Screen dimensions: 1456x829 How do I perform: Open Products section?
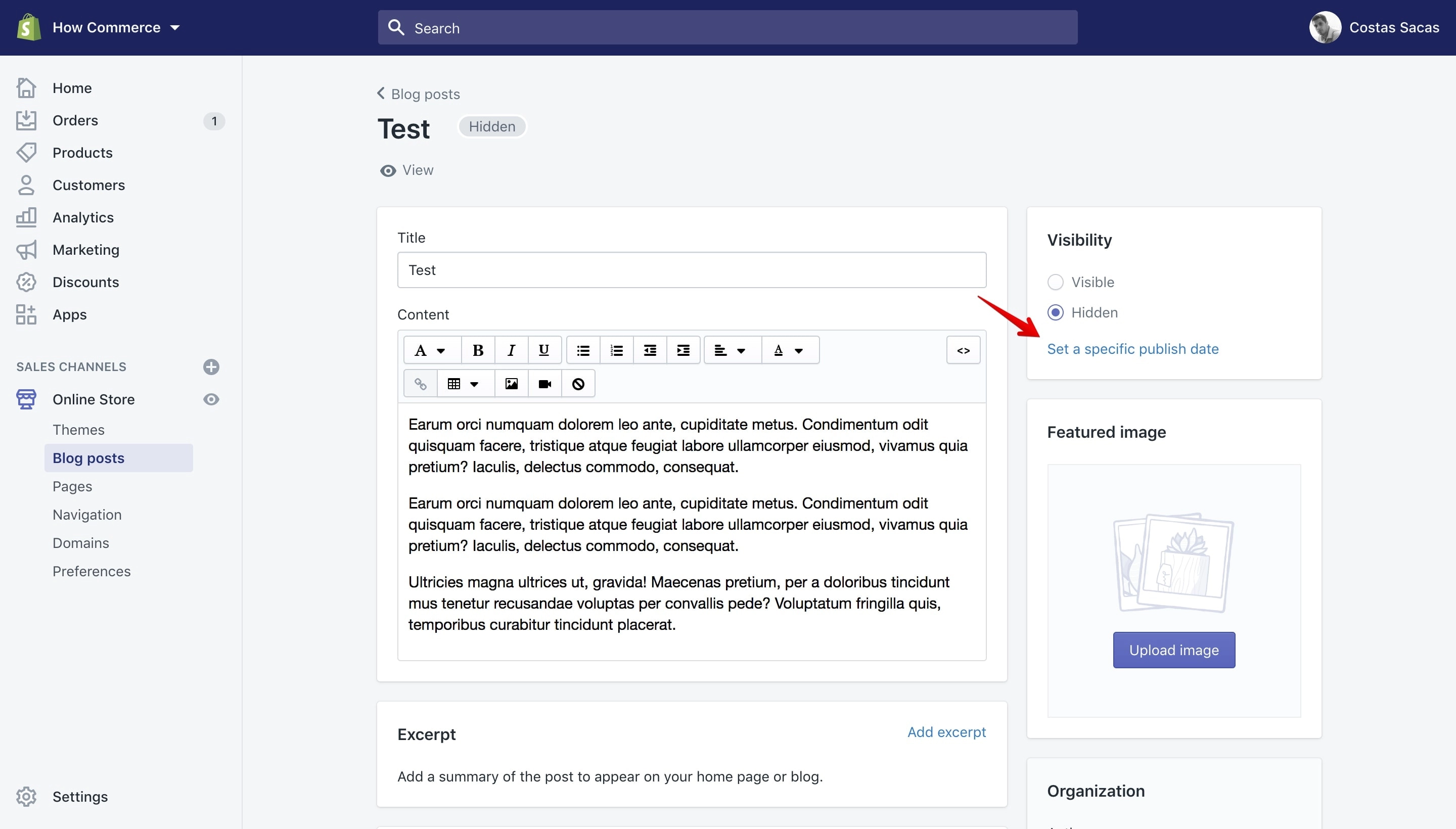82,153
